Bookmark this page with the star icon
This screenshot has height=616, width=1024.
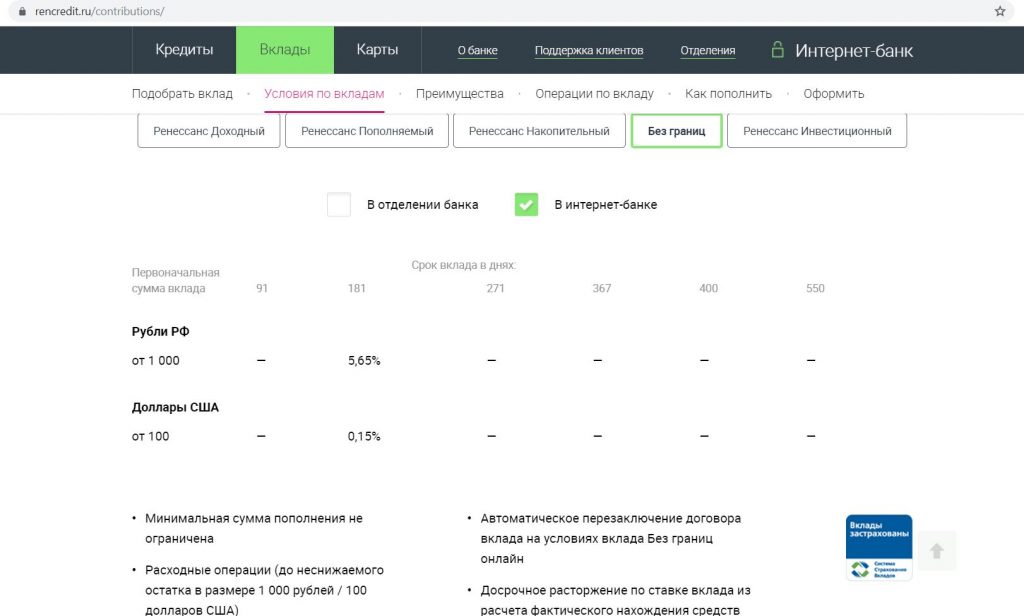999,11
